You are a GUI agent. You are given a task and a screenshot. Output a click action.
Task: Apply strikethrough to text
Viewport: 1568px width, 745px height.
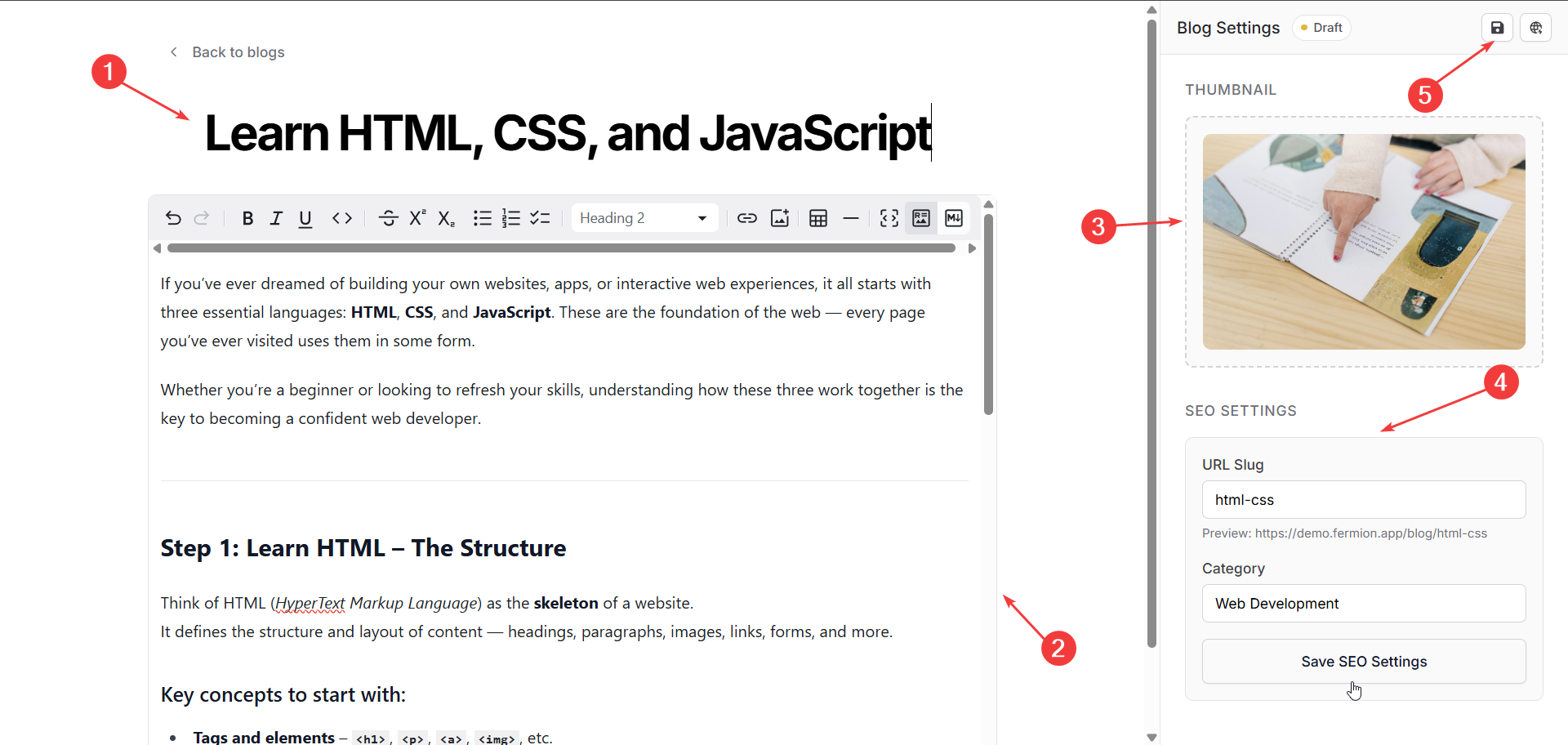pos(389,218)
